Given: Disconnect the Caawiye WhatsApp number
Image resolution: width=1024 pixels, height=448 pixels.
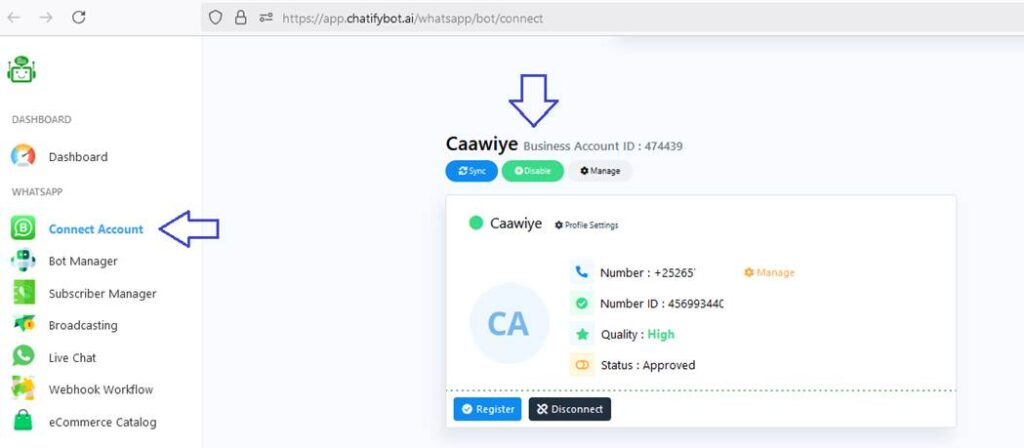Looking at the screenshot, I should coord(569,409).
